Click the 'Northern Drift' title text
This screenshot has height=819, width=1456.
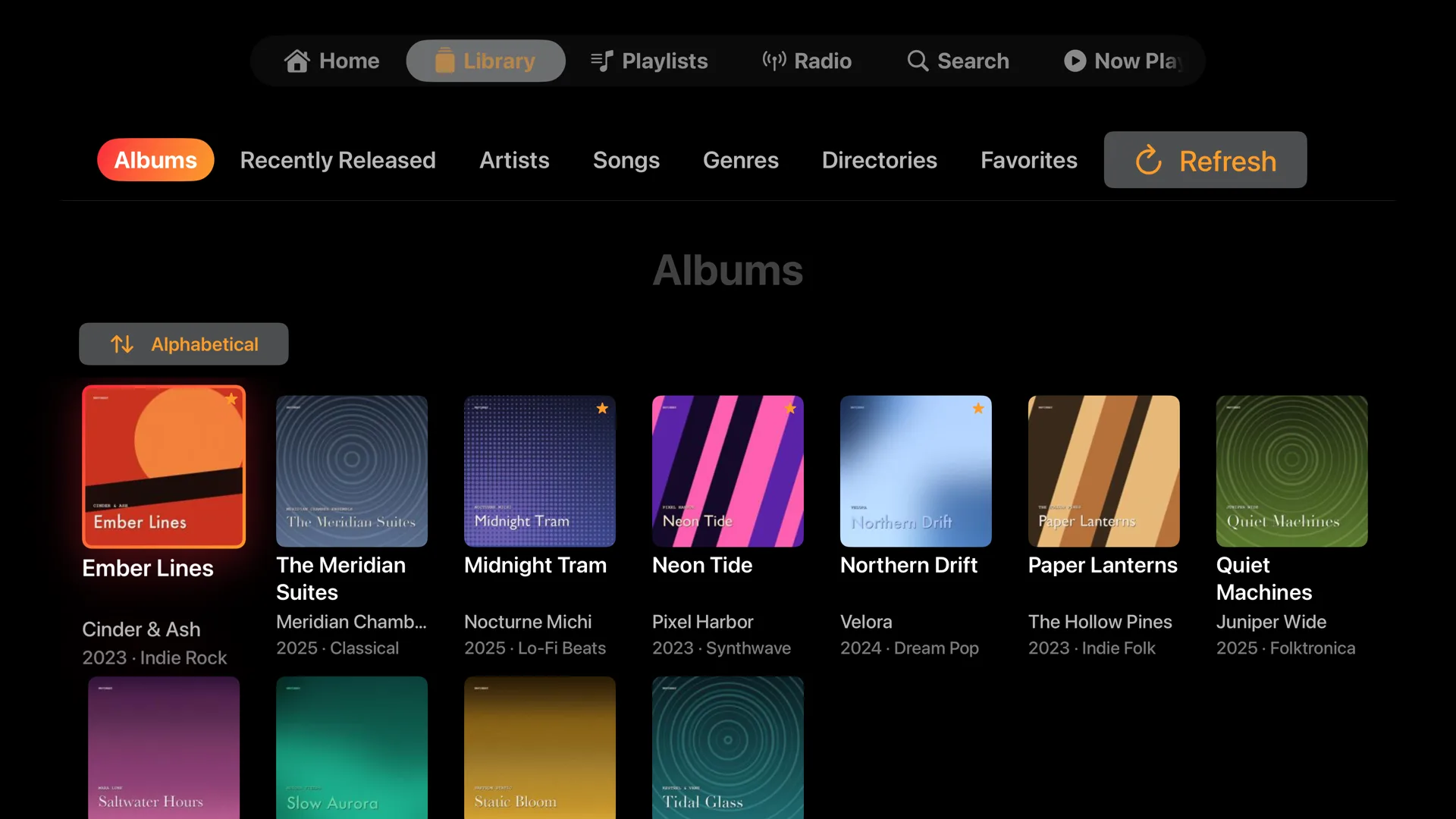(x=908, y=565)
